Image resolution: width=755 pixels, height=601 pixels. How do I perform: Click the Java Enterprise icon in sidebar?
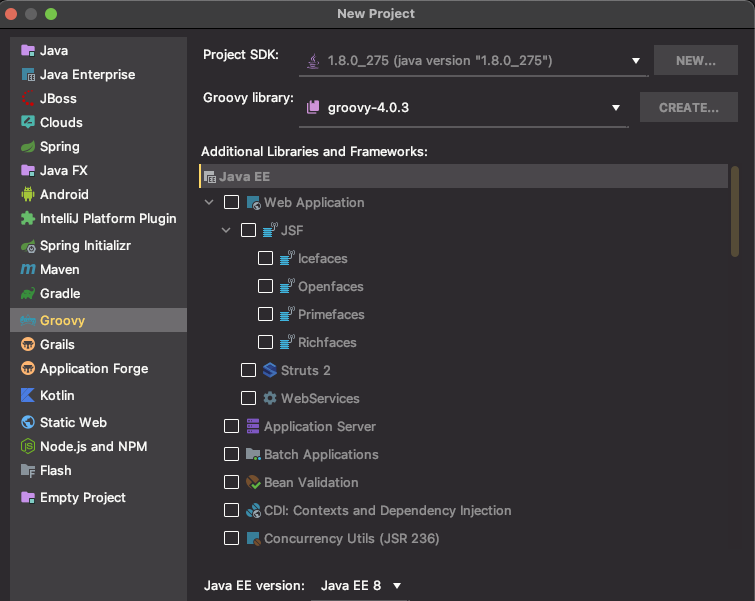click(28, 75)
